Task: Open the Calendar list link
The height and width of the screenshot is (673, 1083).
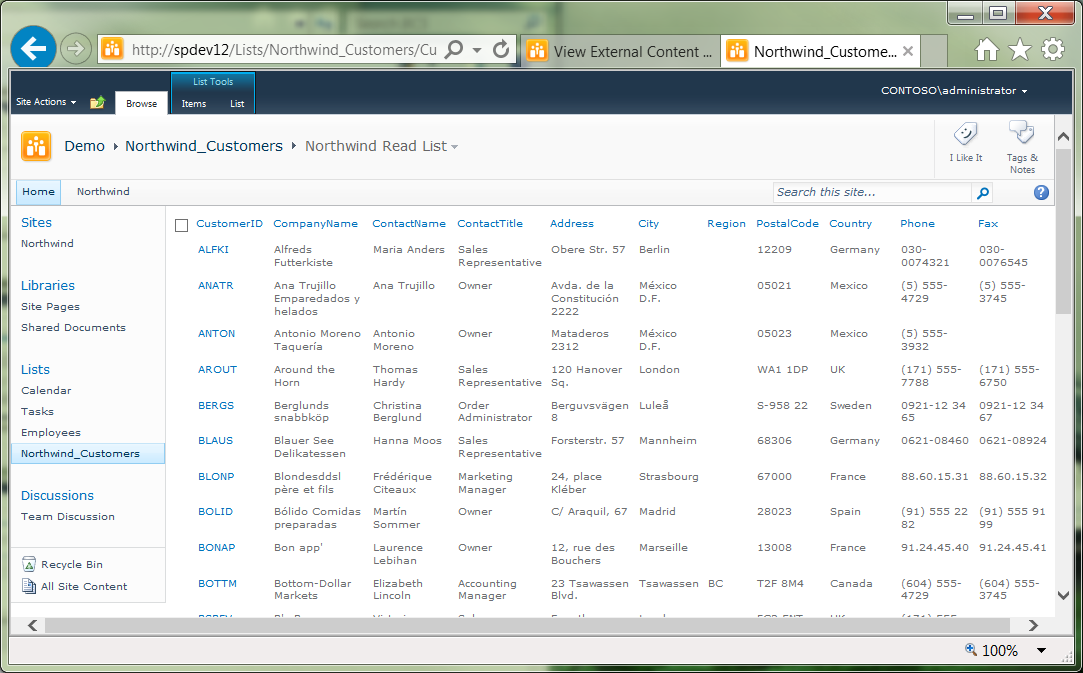Action: 46,390
